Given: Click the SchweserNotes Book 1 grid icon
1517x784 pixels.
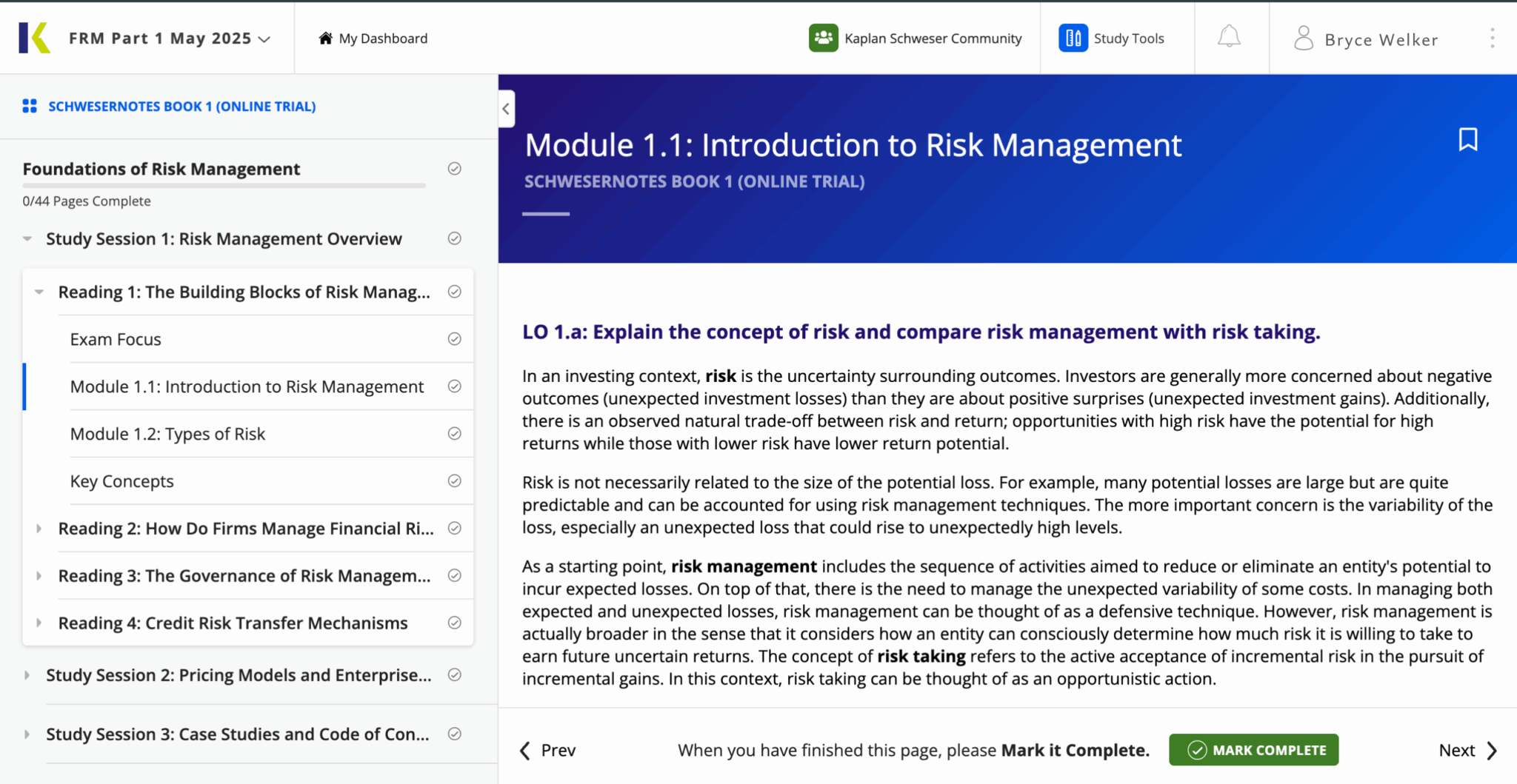Looking at the screenshot, I should click(x=30, y=107).
